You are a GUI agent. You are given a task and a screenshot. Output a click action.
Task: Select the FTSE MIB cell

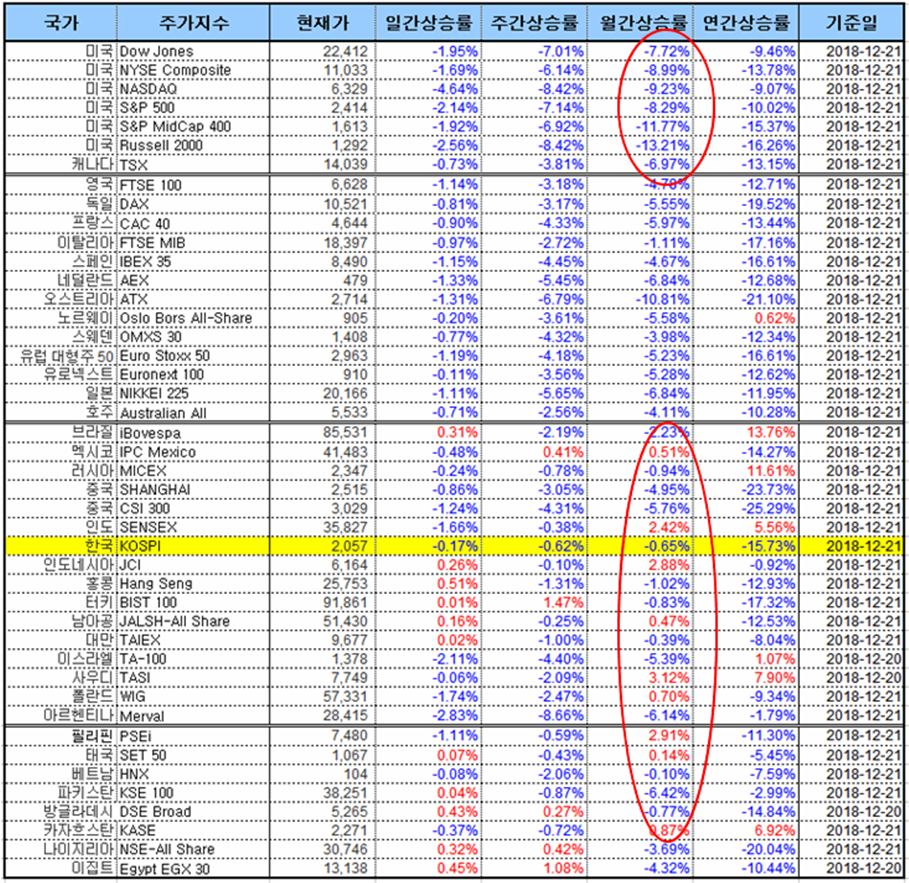coord(193,242)
